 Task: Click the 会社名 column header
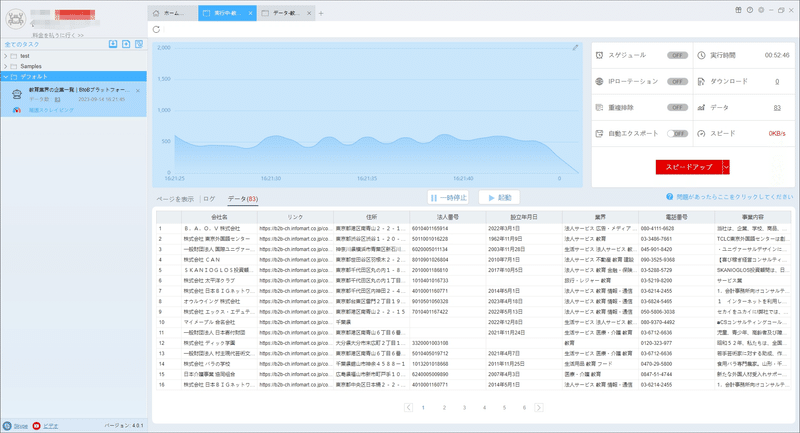[x=219, y=217]
